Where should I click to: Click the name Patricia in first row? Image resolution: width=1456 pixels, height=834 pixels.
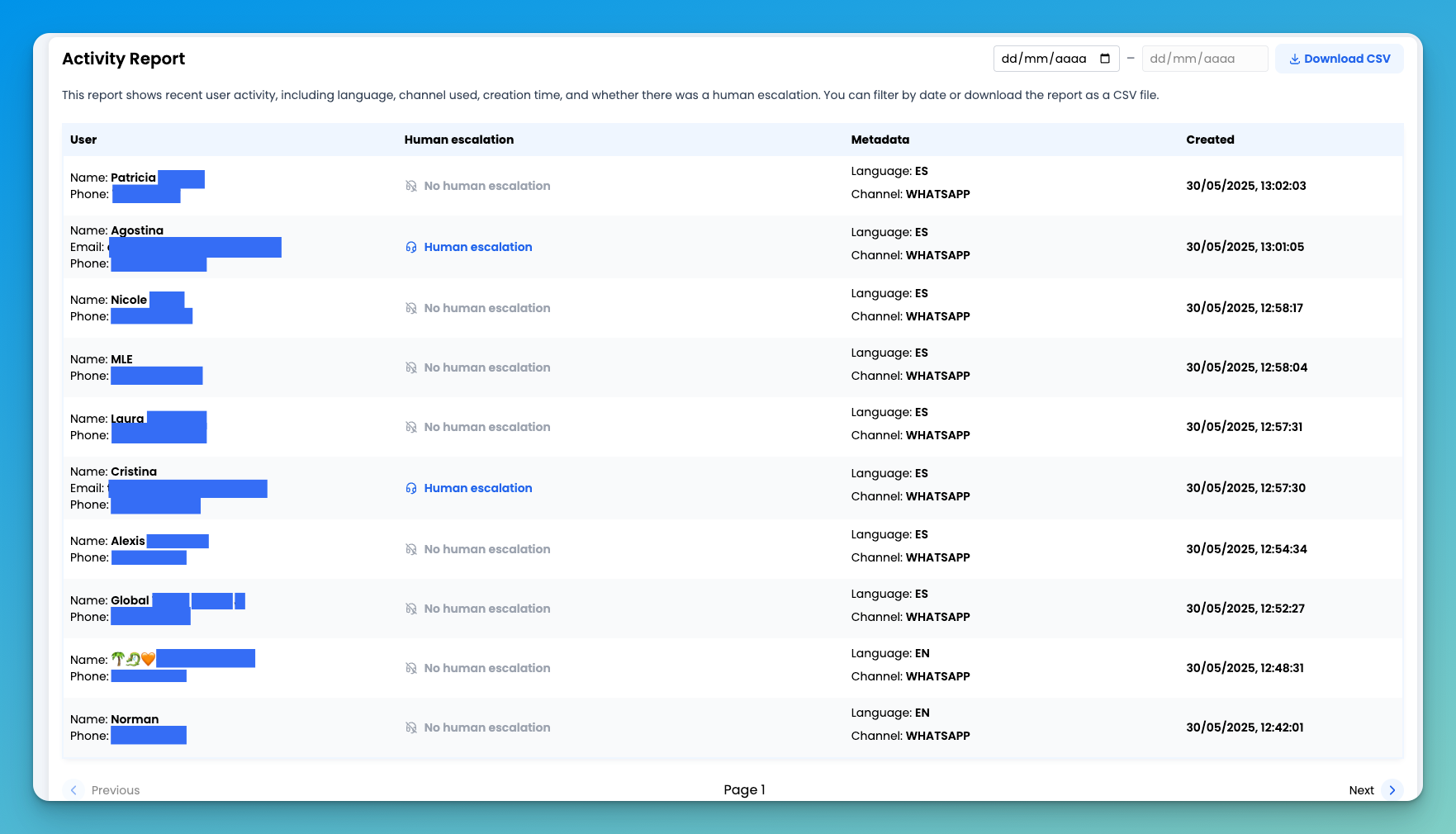pyautogui.click(x=134, y=178)
